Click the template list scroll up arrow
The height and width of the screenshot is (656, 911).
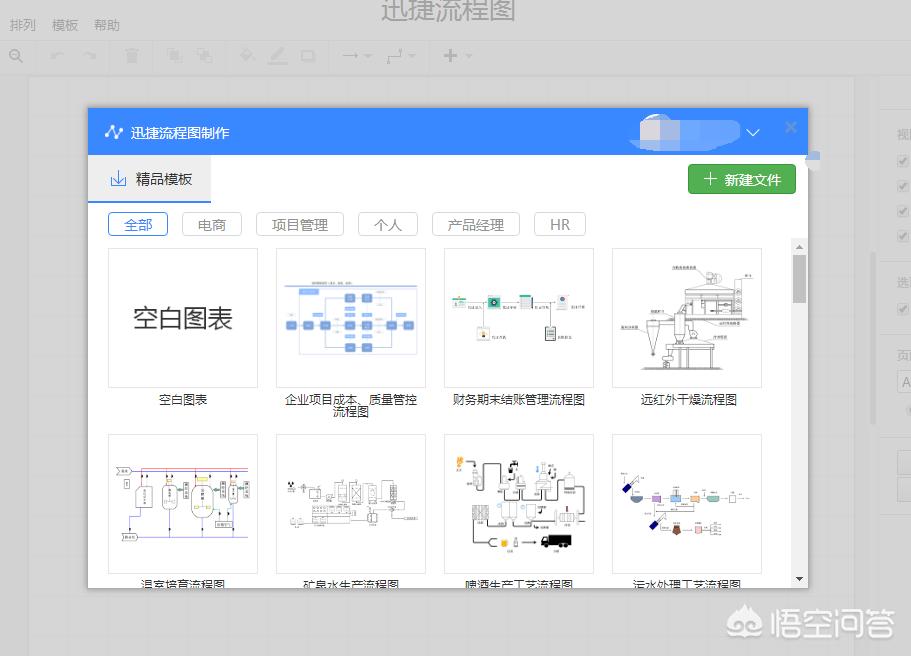pyautogui.click(x=799, y=247)
